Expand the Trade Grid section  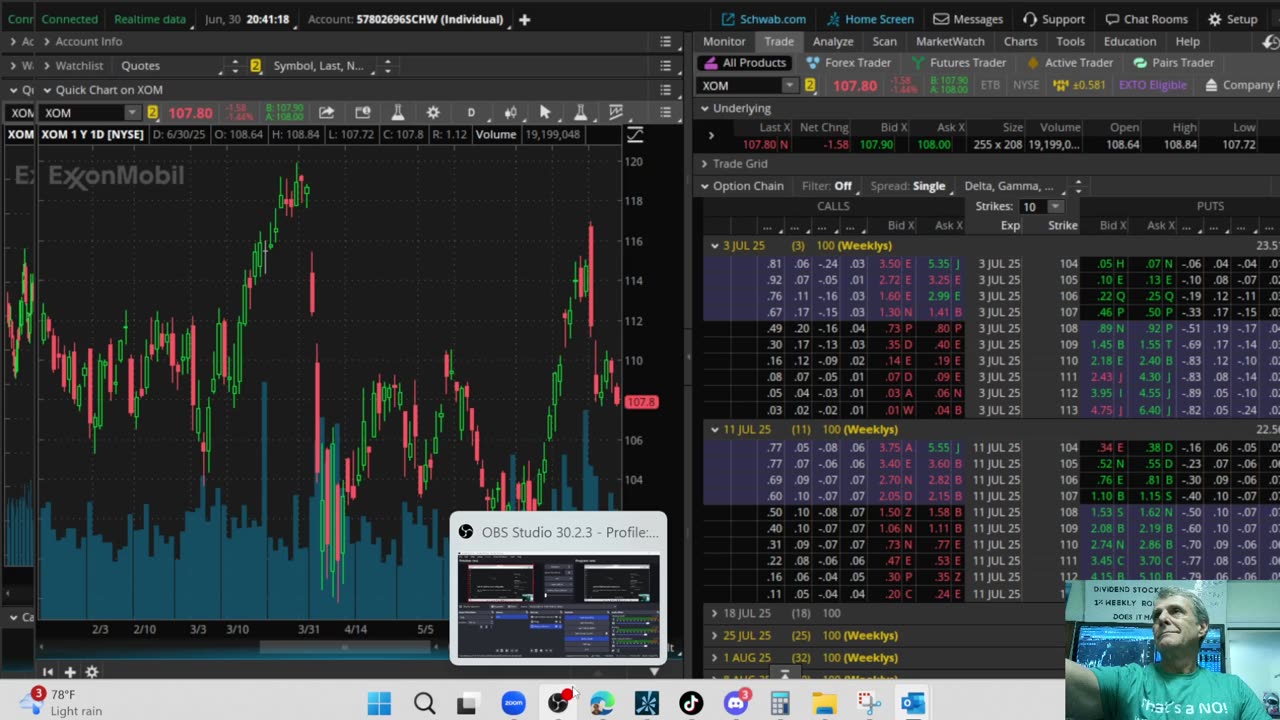pos(705,163)
